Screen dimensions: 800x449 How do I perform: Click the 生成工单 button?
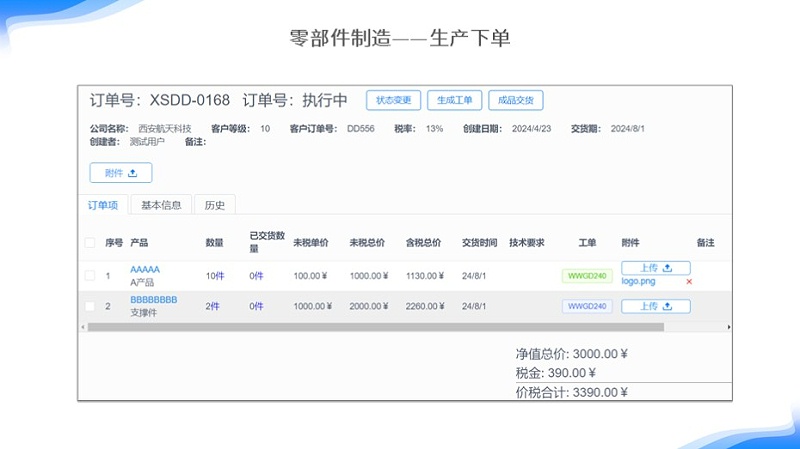pos(455,100)
